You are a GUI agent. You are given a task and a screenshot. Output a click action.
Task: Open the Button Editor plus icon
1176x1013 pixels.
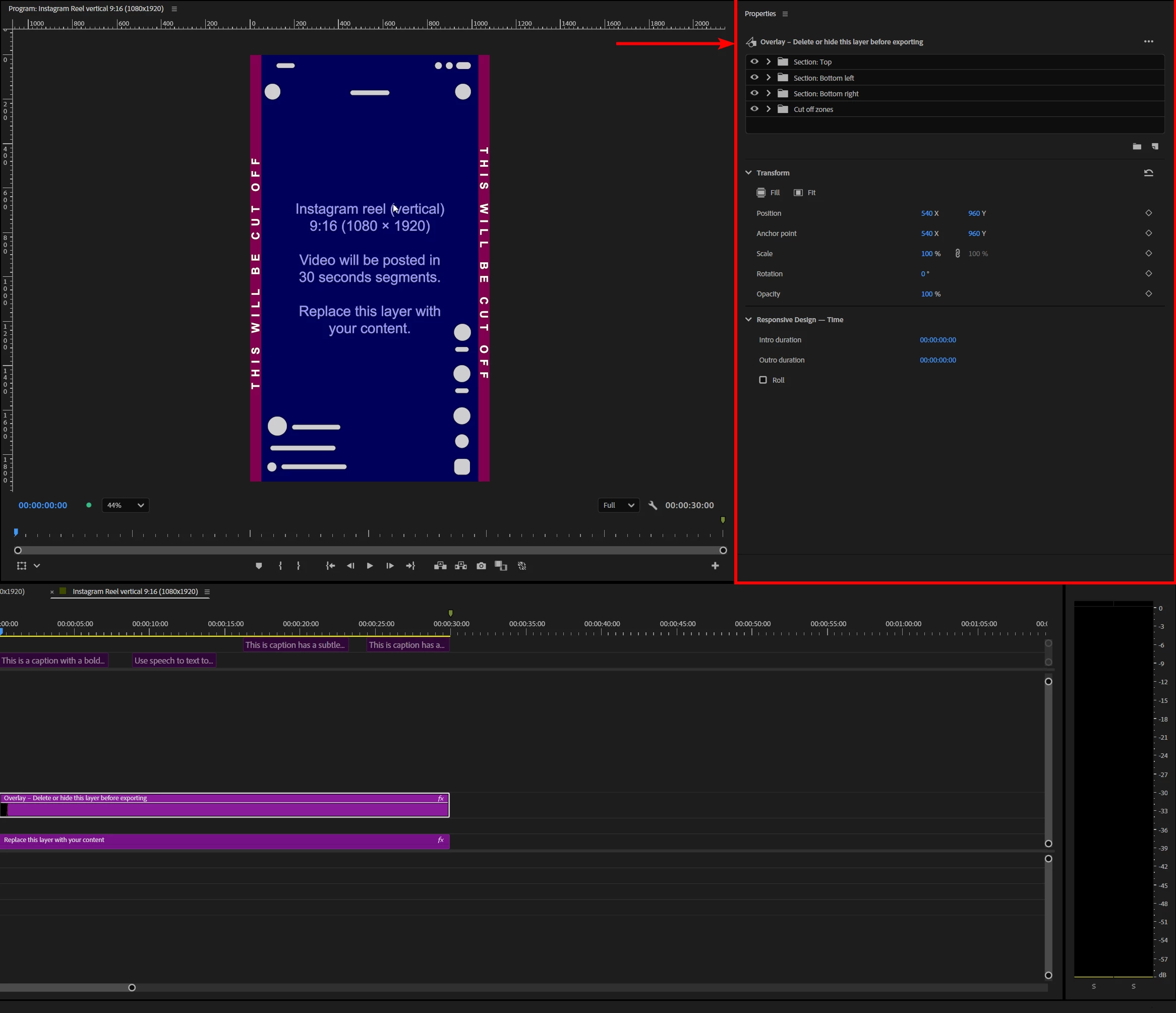pos(715,566)
